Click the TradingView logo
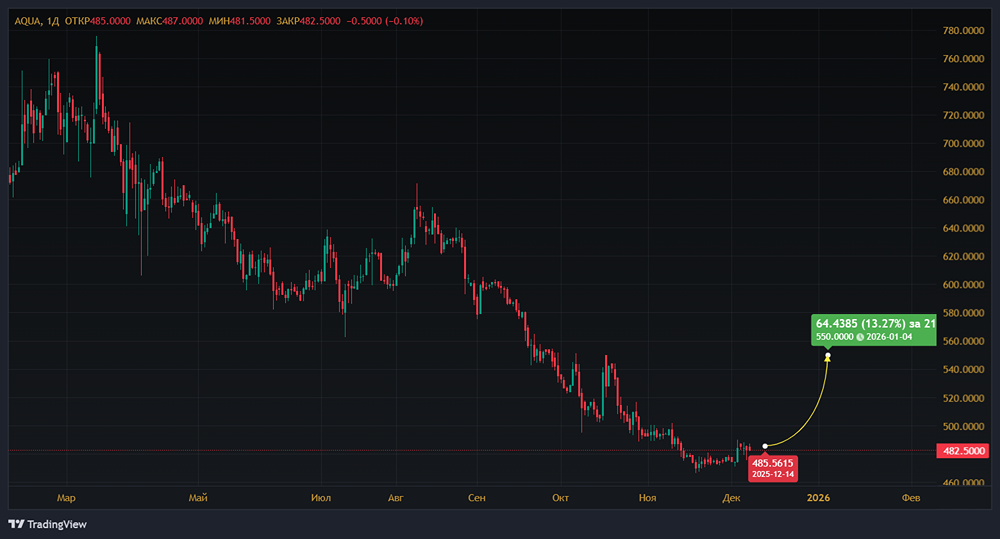The width and height of the screenshot is (1000, 539). pos(47,524)
